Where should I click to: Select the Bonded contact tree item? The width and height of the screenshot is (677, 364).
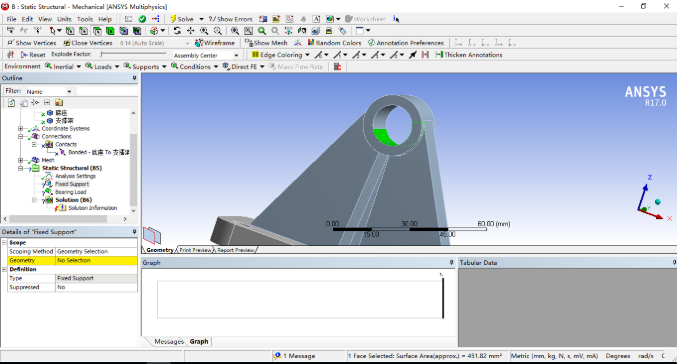click(98, 152)
